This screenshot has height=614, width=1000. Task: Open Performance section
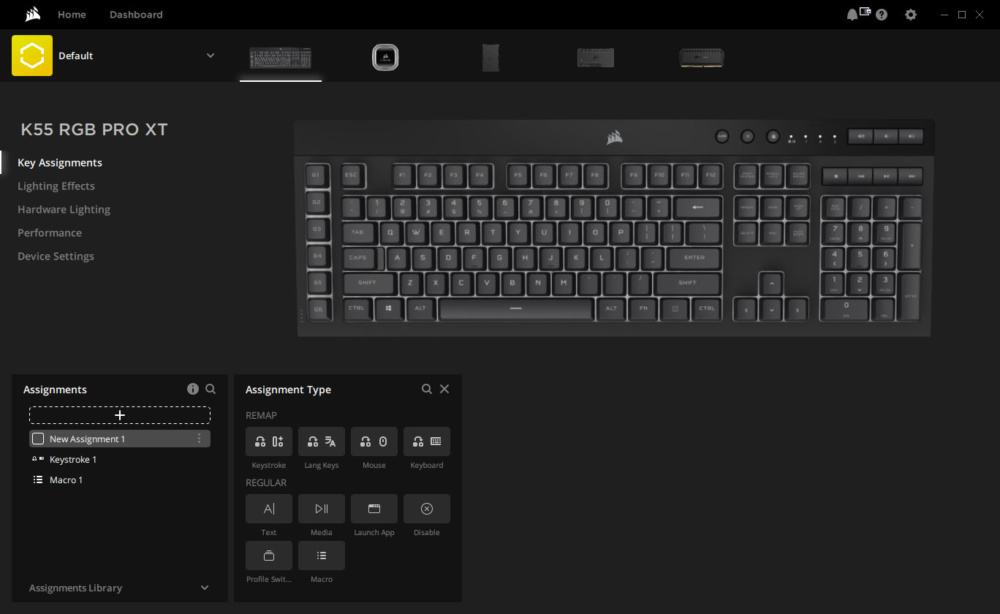[50, 233]
